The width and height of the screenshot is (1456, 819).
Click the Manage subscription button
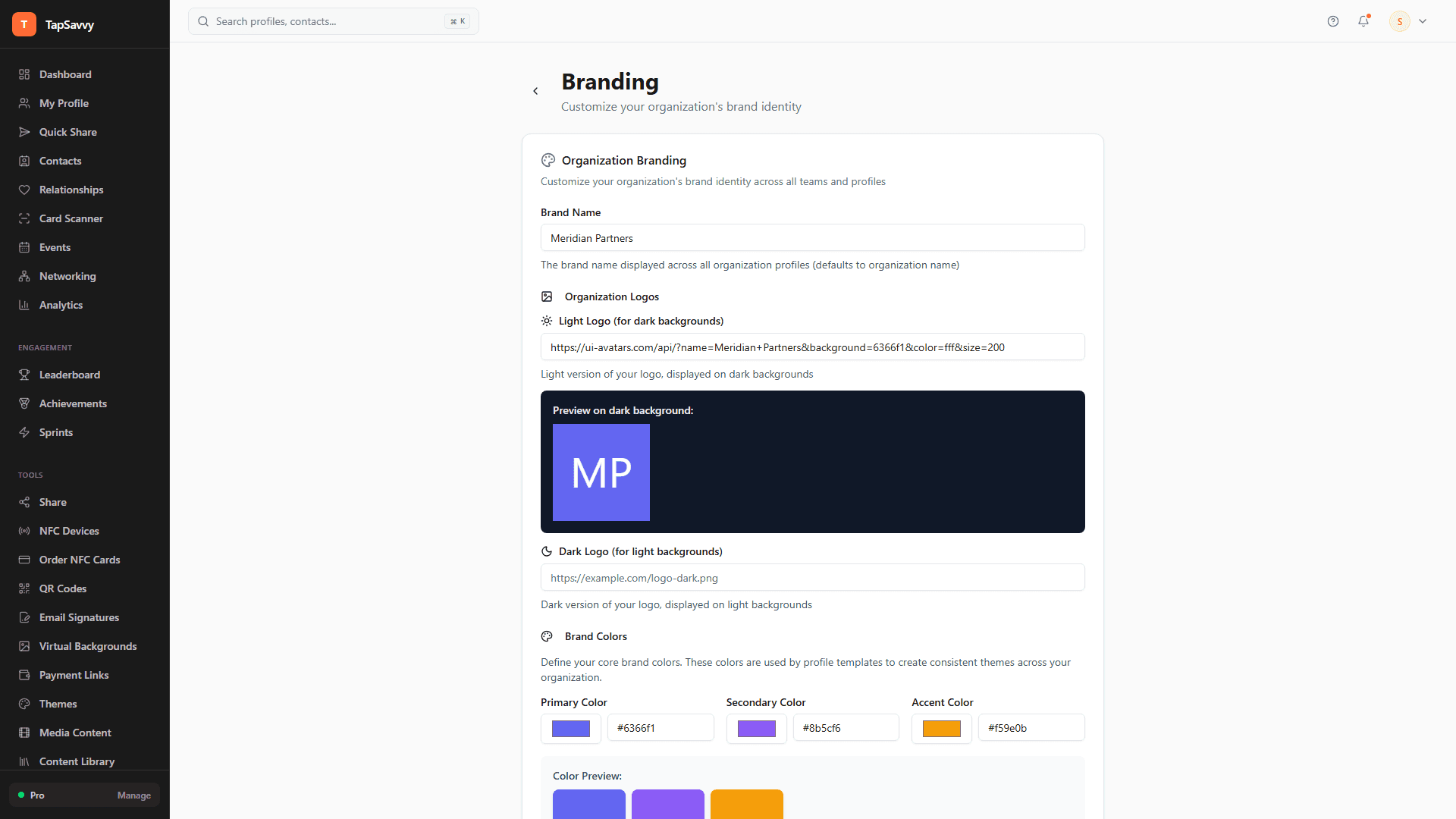coord(133,795)
